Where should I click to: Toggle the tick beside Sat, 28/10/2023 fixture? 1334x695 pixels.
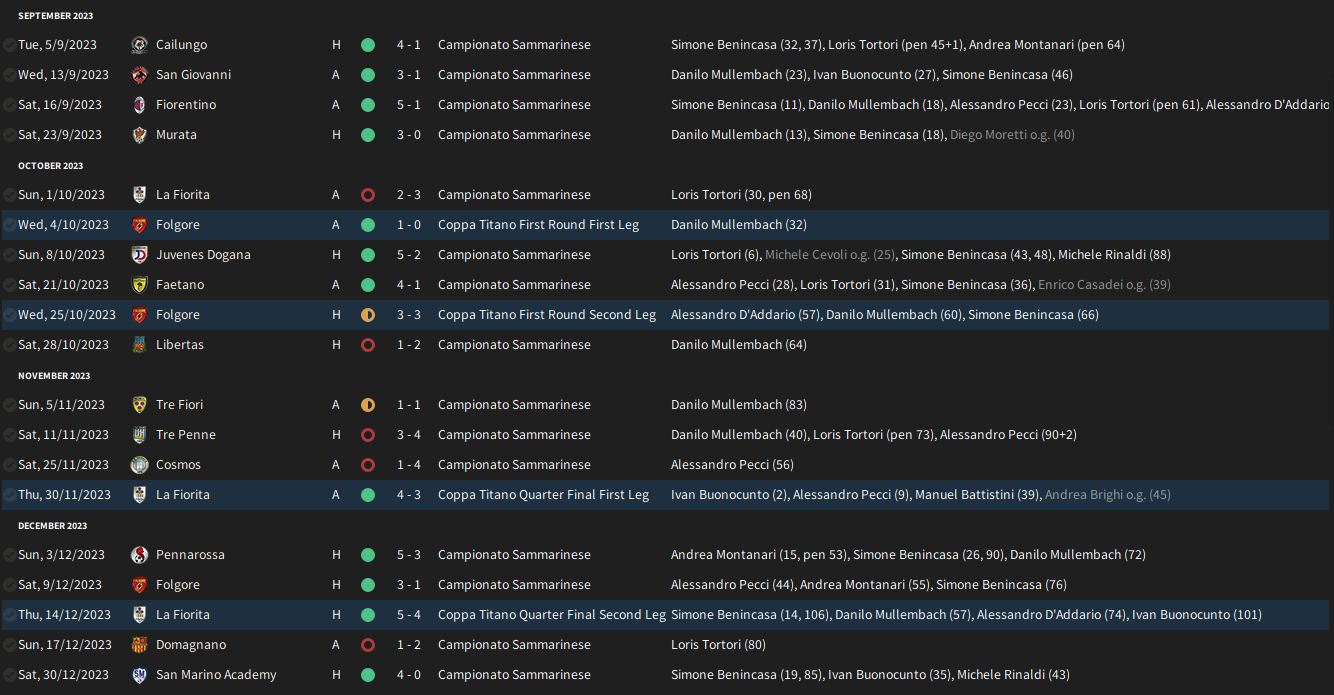coord(9,345)
